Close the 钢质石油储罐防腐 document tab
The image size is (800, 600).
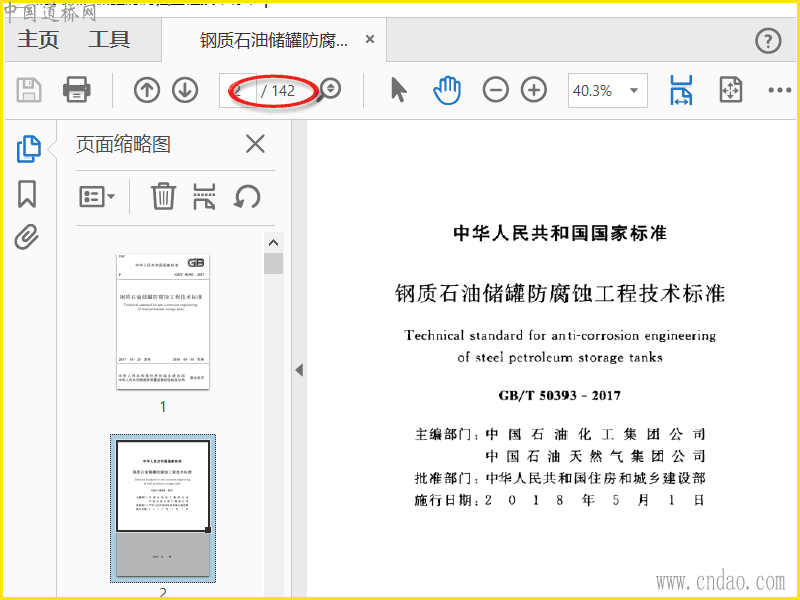tap(370, 39)
